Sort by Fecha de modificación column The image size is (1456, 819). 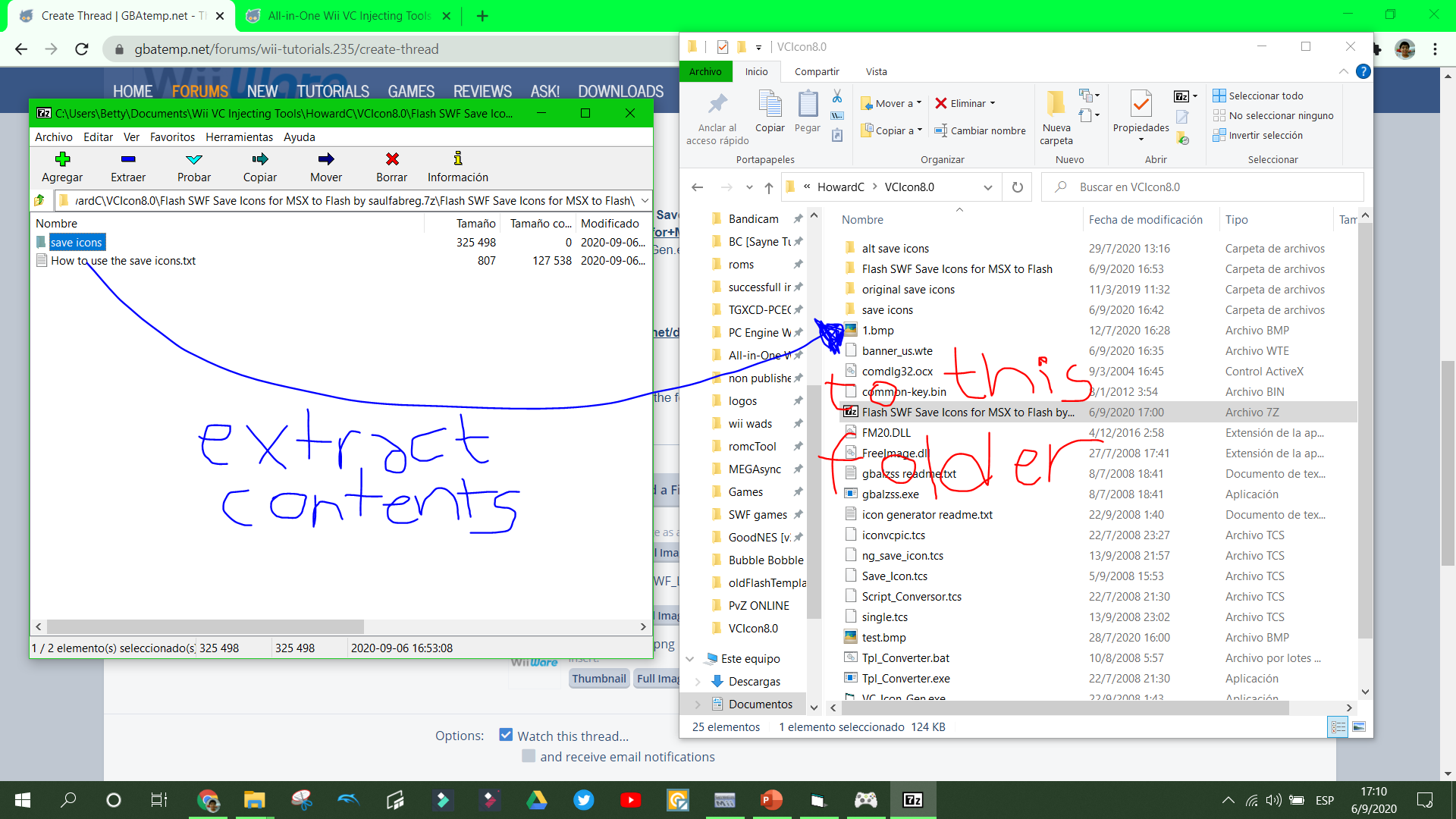tap(1145, 220)
